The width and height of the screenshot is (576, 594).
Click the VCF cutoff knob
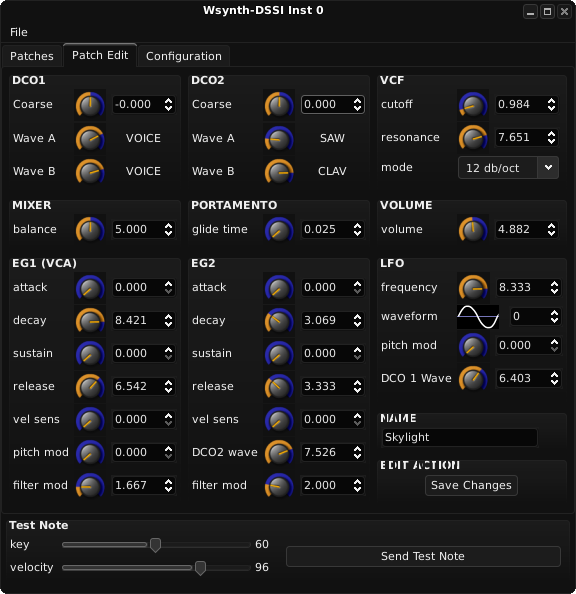pos(473,105)
